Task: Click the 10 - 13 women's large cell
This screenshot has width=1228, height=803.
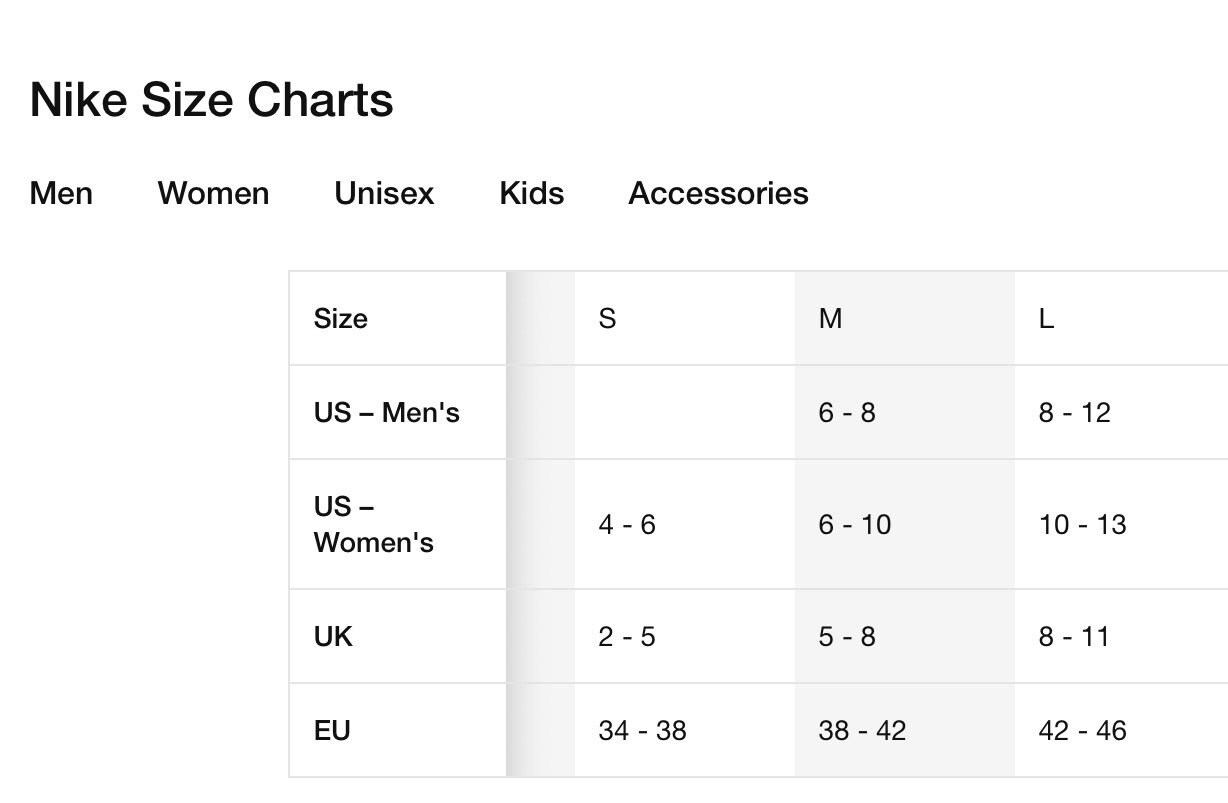Action: [x=1082, y=524]
